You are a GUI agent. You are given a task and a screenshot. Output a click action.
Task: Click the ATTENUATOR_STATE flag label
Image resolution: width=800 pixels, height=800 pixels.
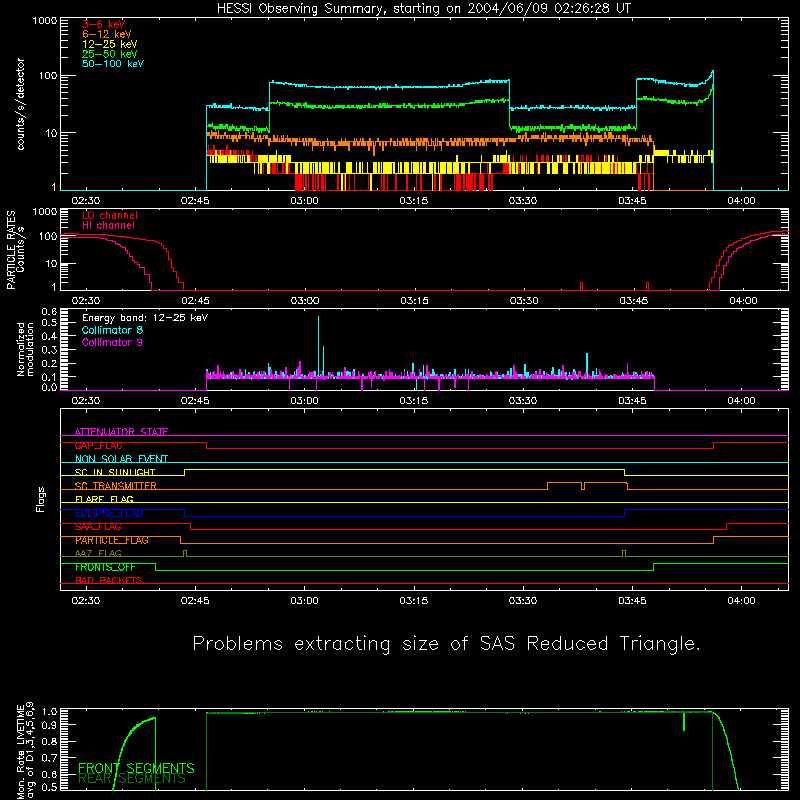[x=121, y=432]
